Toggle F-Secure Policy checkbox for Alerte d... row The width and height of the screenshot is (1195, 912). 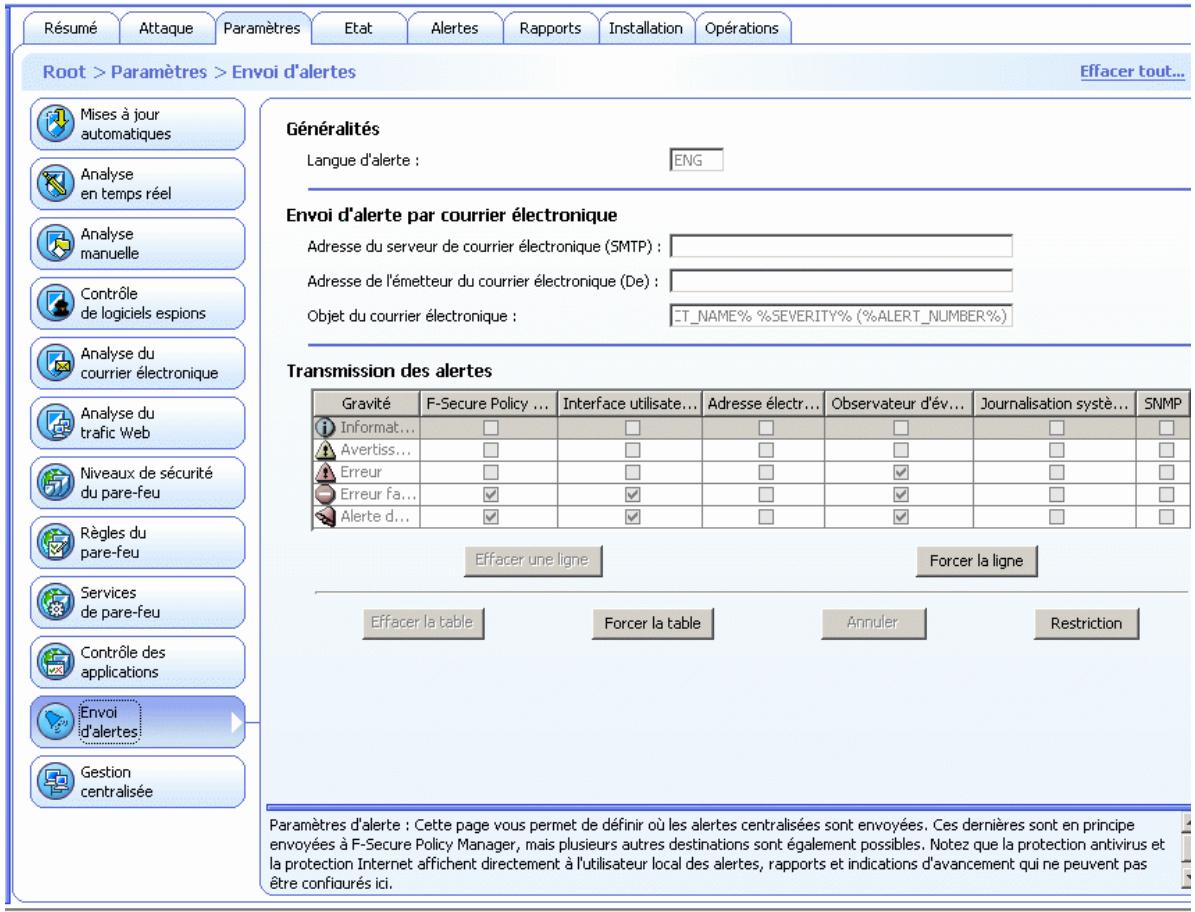[491, 517]
